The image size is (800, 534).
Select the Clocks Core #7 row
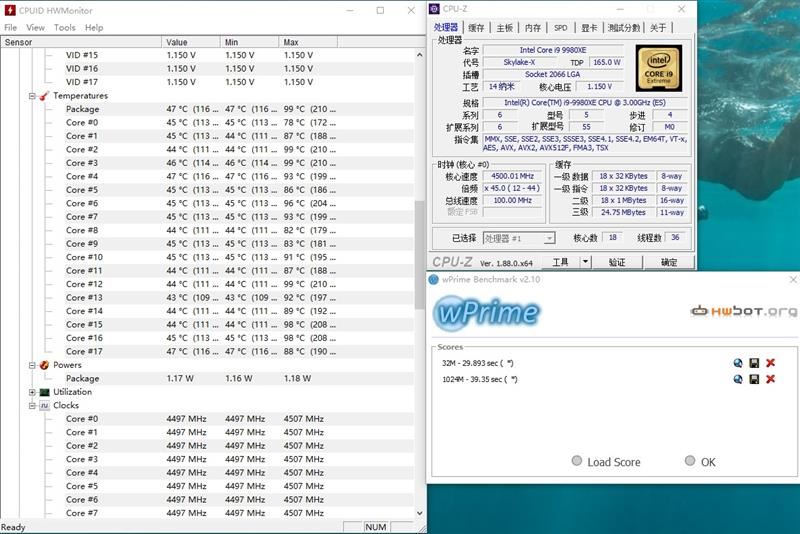207,513
